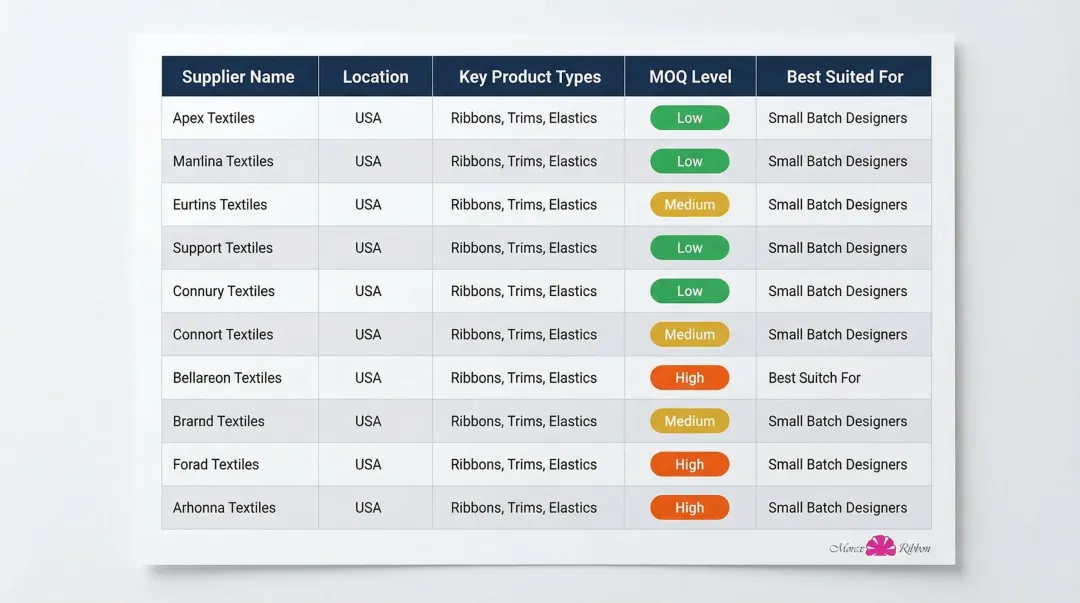Toggle the Low indicator for Support Textiles

(x=690, y=247)
